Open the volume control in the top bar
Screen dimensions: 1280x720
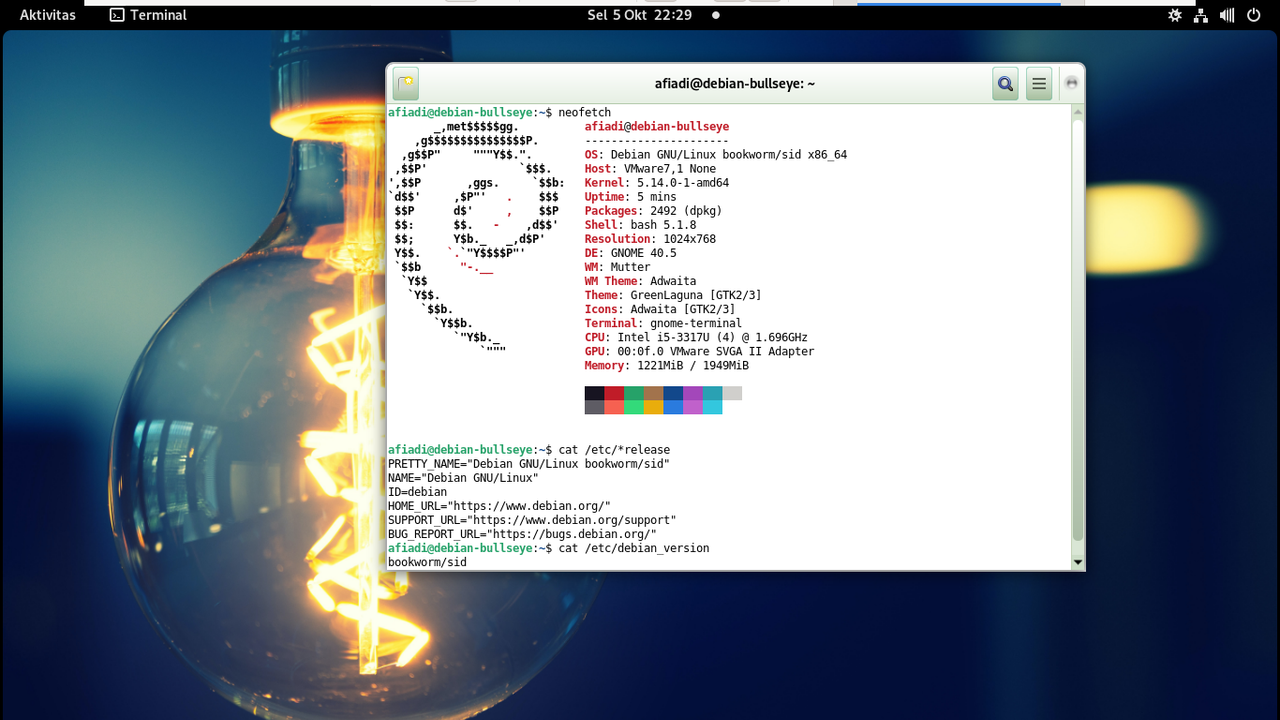click(x=1227, y=15)
